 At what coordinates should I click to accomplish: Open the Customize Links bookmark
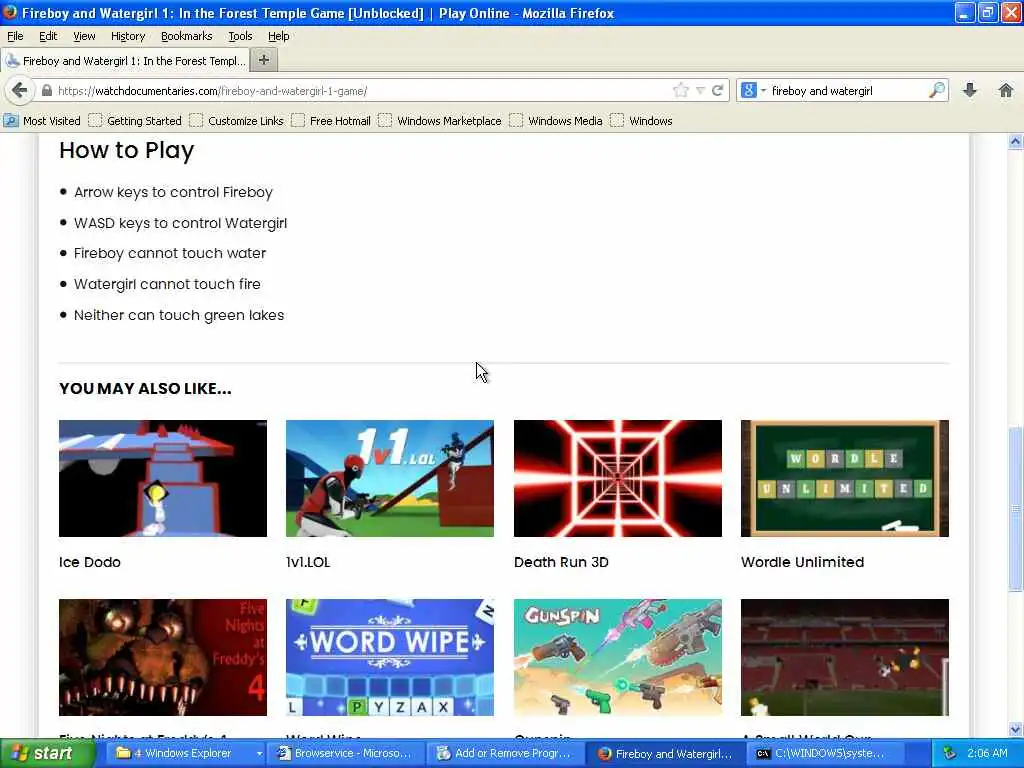tap(236, 121)
